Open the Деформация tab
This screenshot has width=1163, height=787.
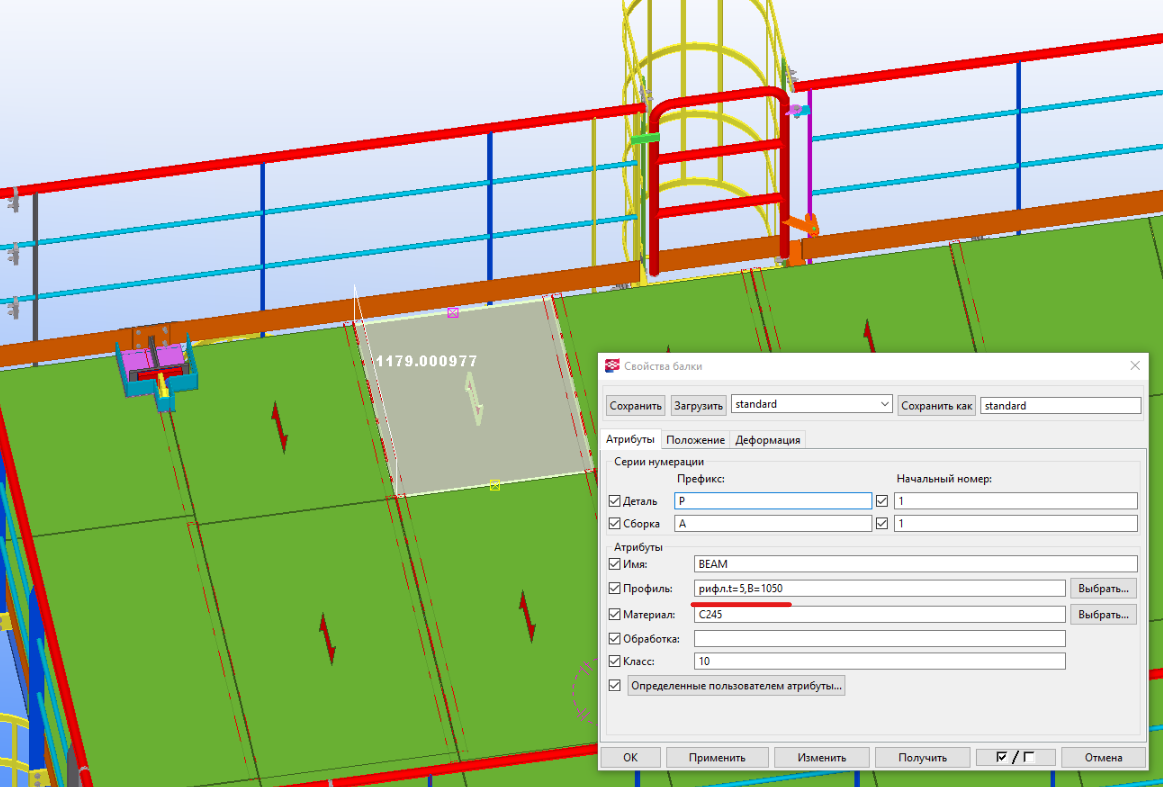tap(767, 440)
